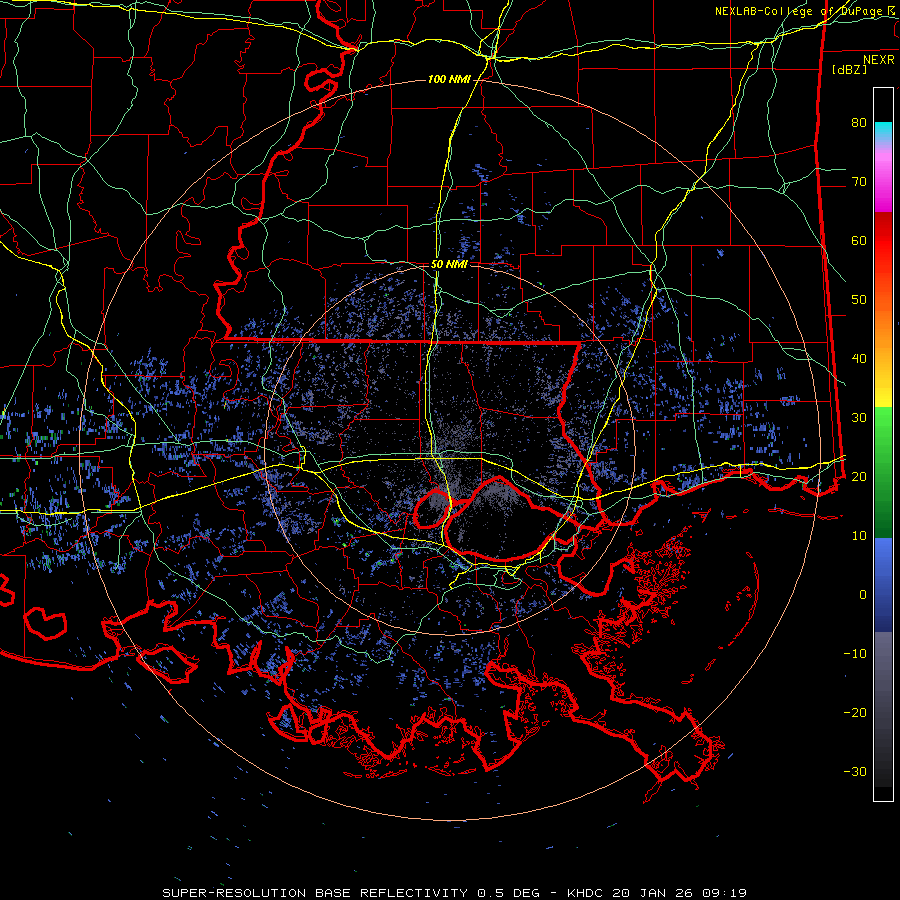
Task: Click the "50 NMI" range ring label
Action: coord(449,264)
